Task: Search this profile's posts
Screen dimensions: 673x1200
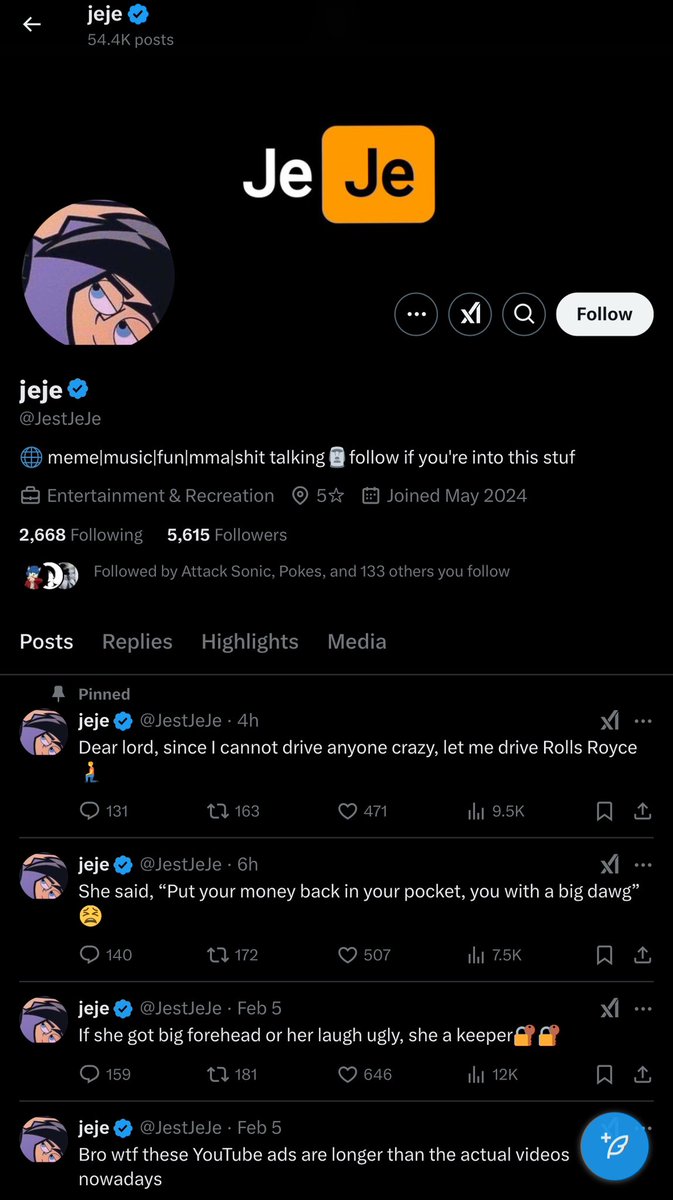Action: 523,314
